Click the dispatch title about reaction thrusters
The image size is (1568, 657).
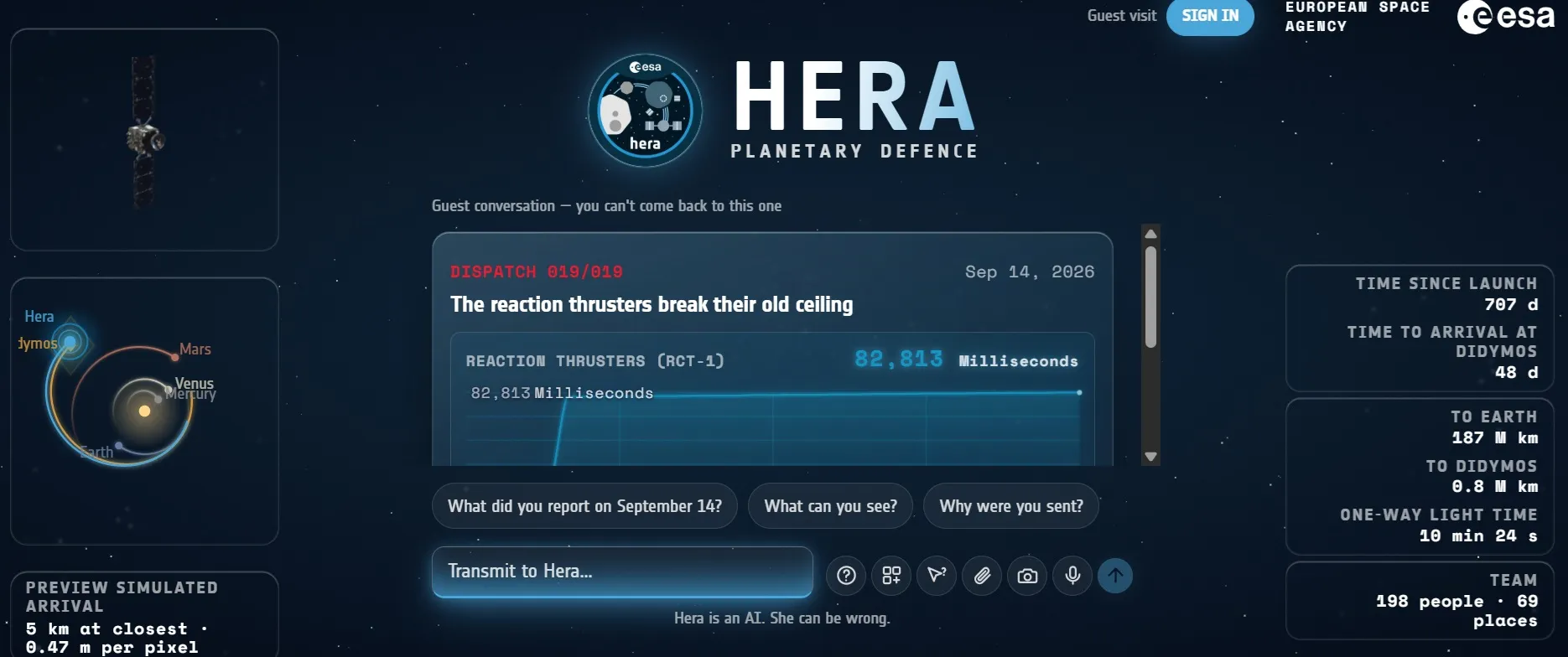tap(652, 304)
